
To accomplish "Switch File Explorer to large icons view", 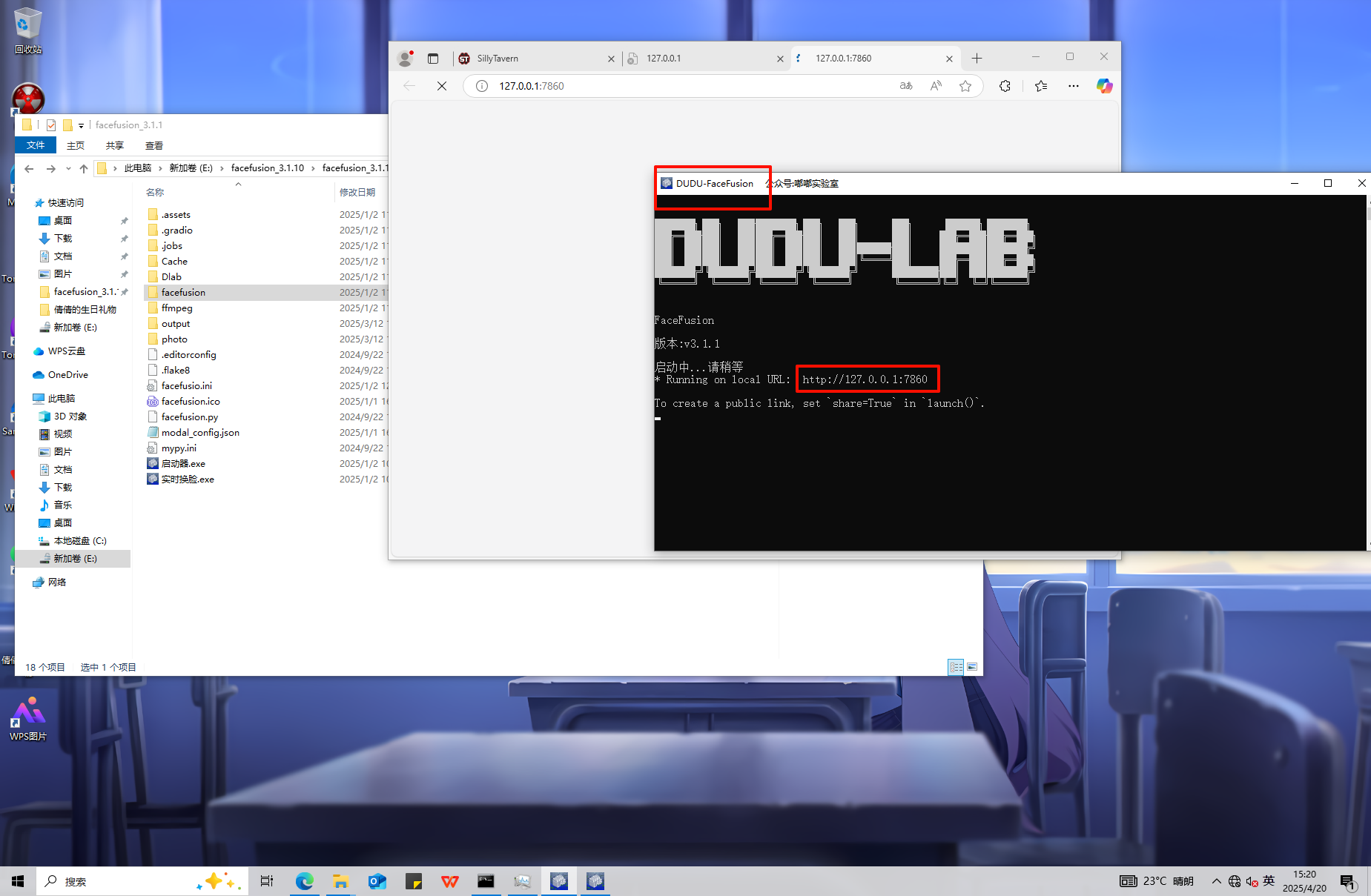I will 972,667.
